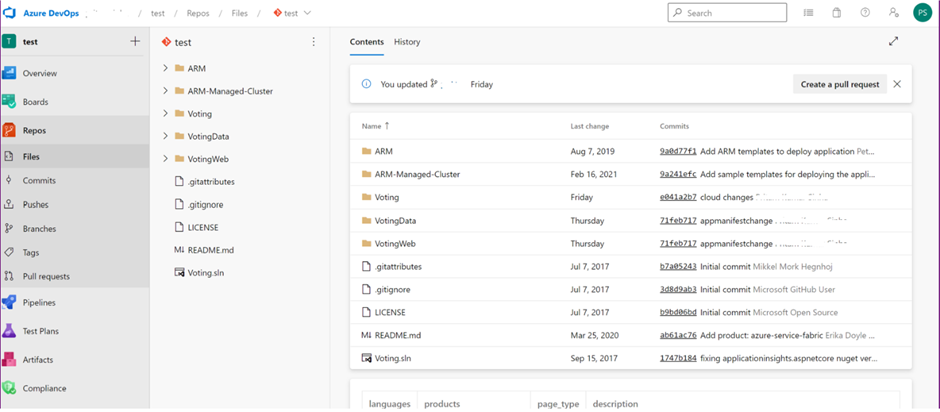Viewport: 940px width, 412px height.
Task: Open VotingData folder in file table
Action: tap(395, 221)
